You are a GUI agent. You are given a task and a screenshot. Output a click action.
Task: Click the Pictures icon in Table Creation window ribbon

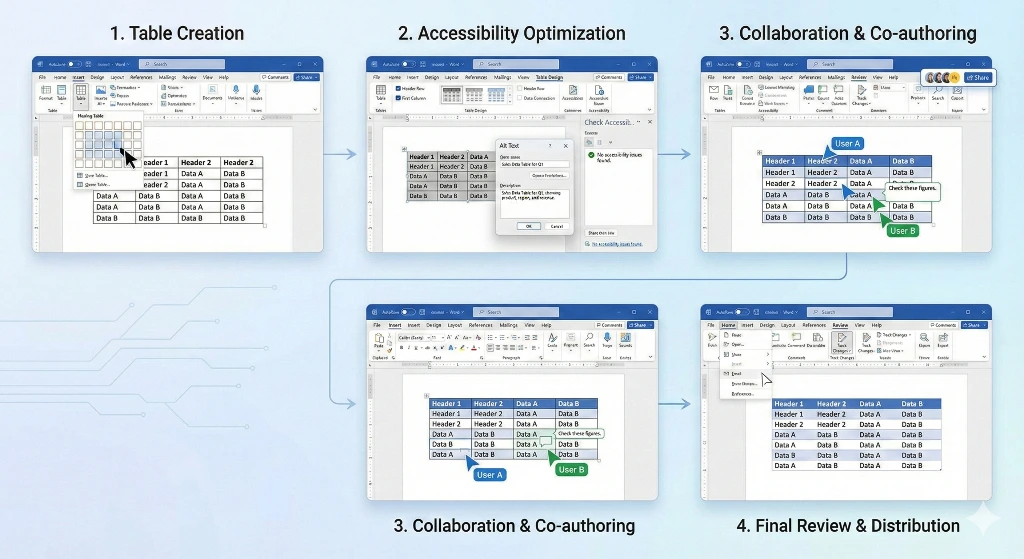101,90
